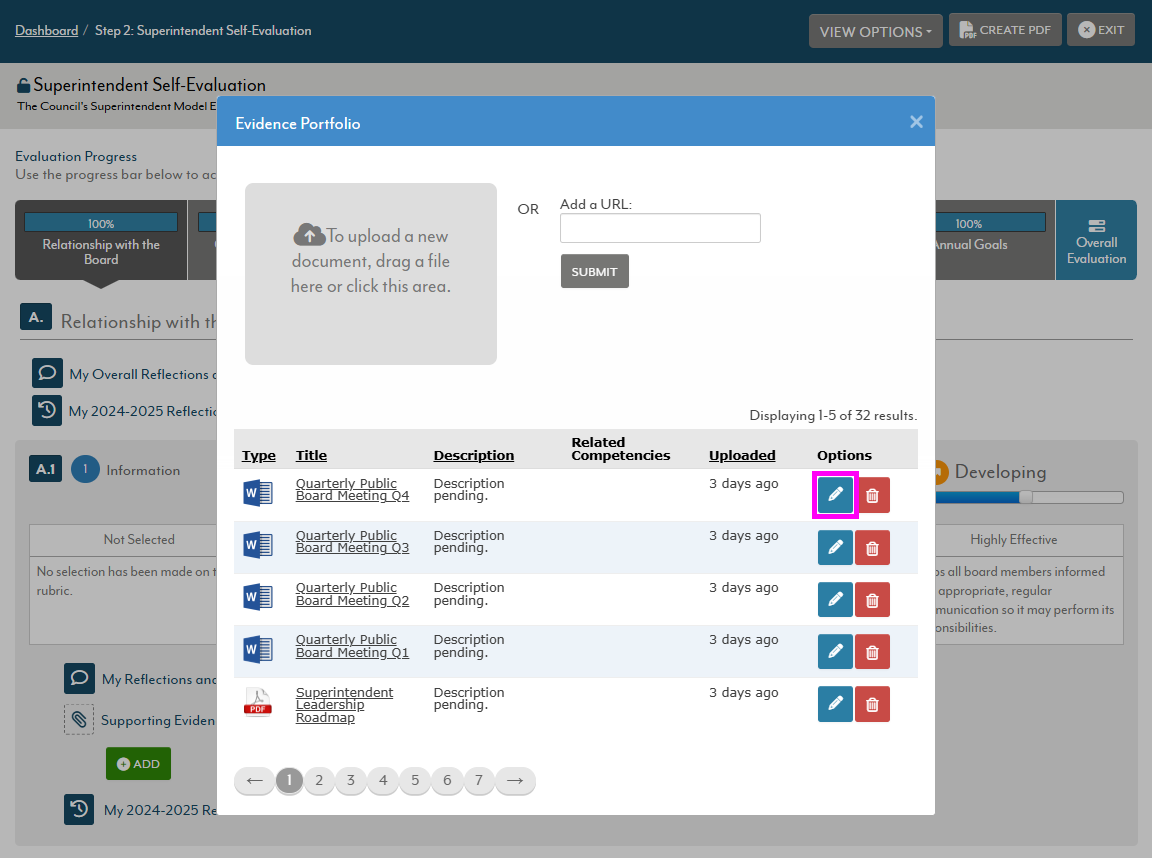This screenshot has height=858, width=1152.
Task: Close the Evidence Portfolio dialog
Action: (x=915, y=122)
